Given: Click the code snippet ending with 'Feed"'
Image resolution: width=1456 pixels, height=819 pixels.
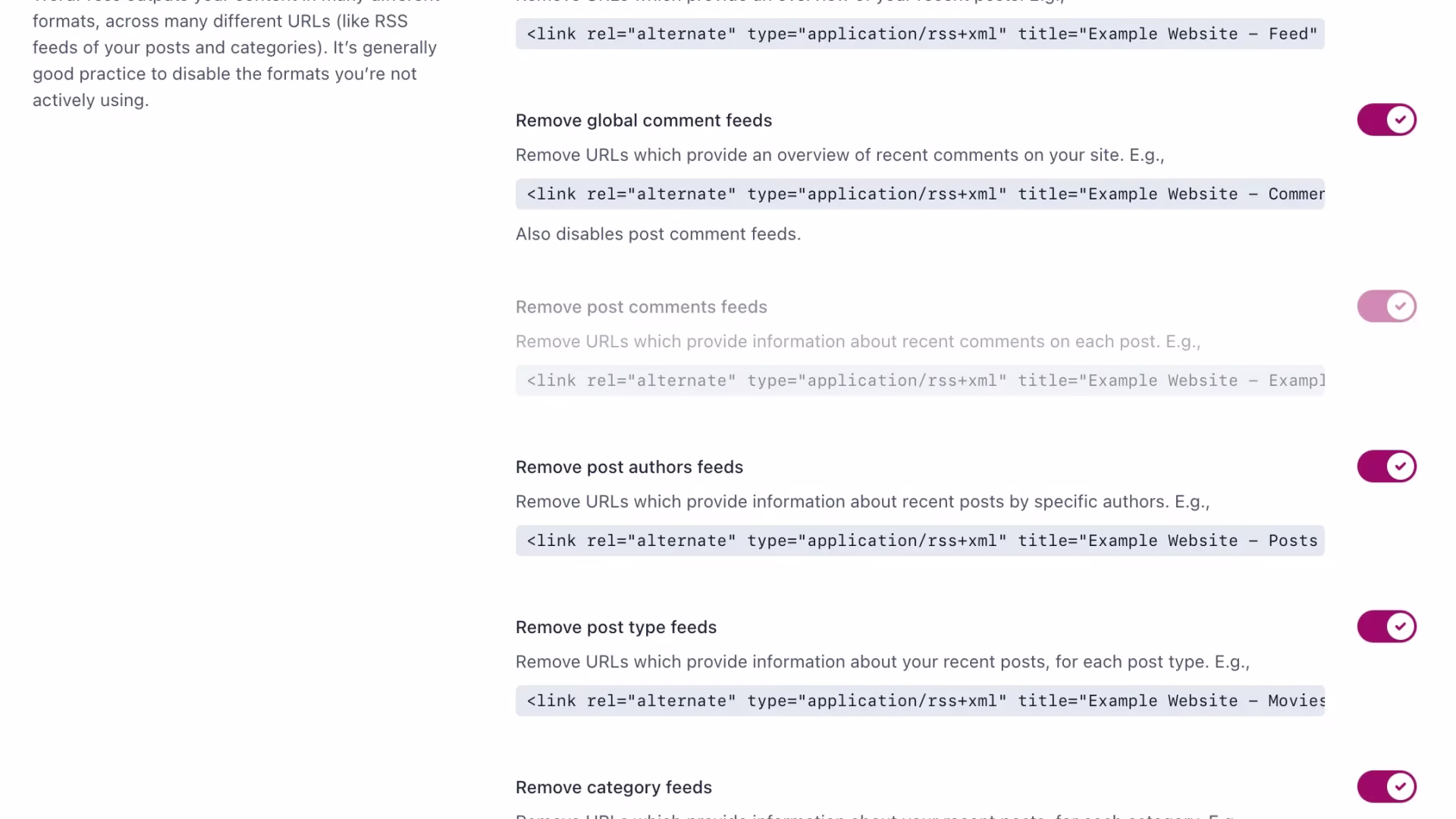Looking at the screenshot, I should 919,34.
